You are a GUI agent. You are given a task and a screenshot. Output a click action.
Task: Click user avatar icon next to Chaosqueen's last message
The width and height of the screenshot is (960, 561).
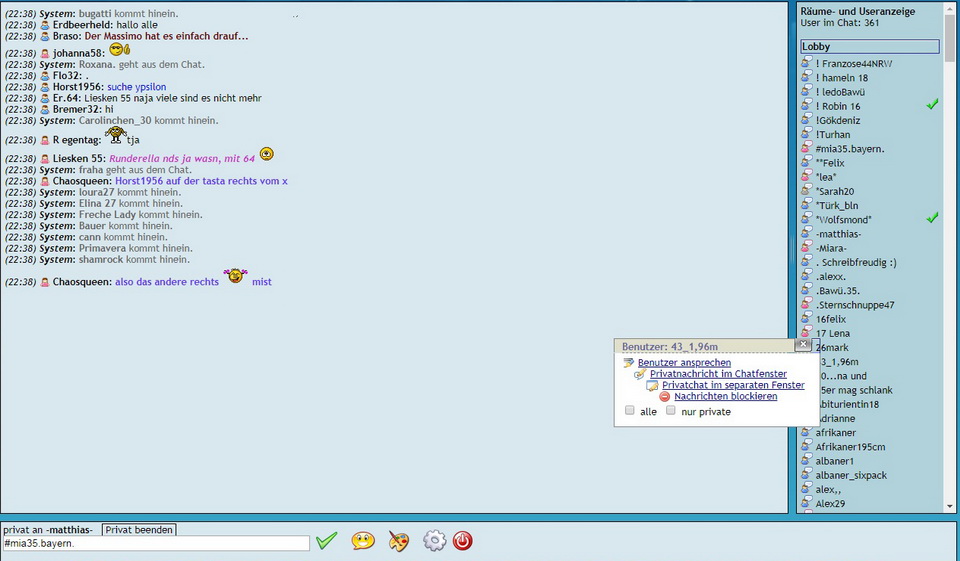[45, 282]
